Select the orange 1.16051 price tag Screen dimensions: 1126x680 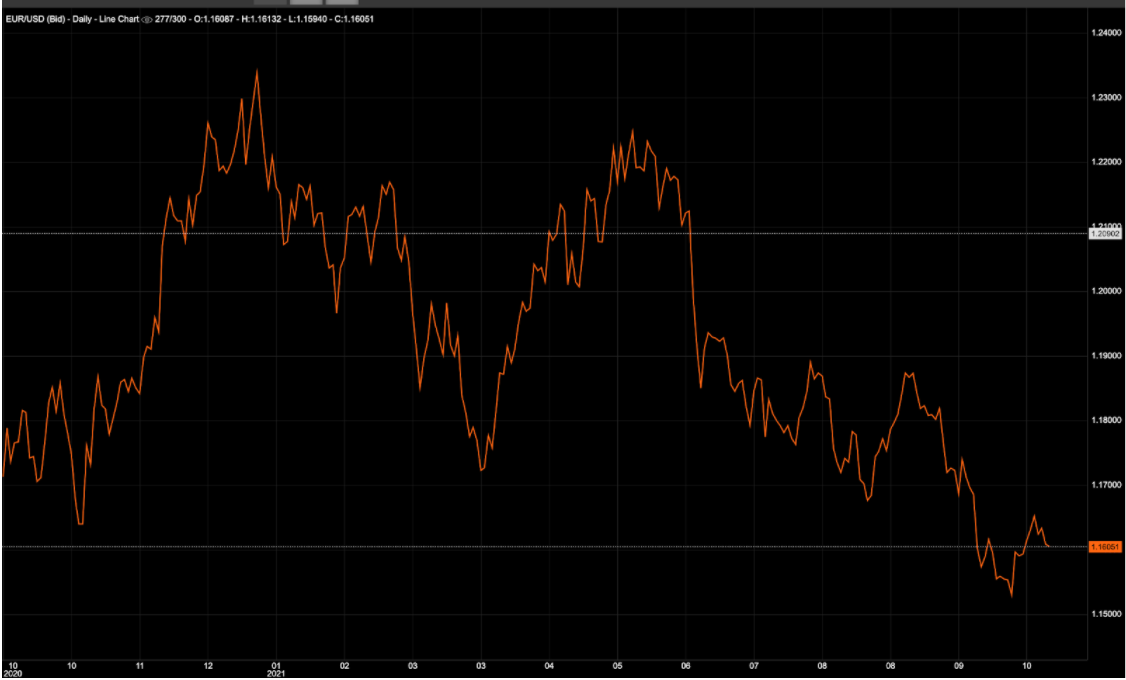click(x=1106, y=546)
